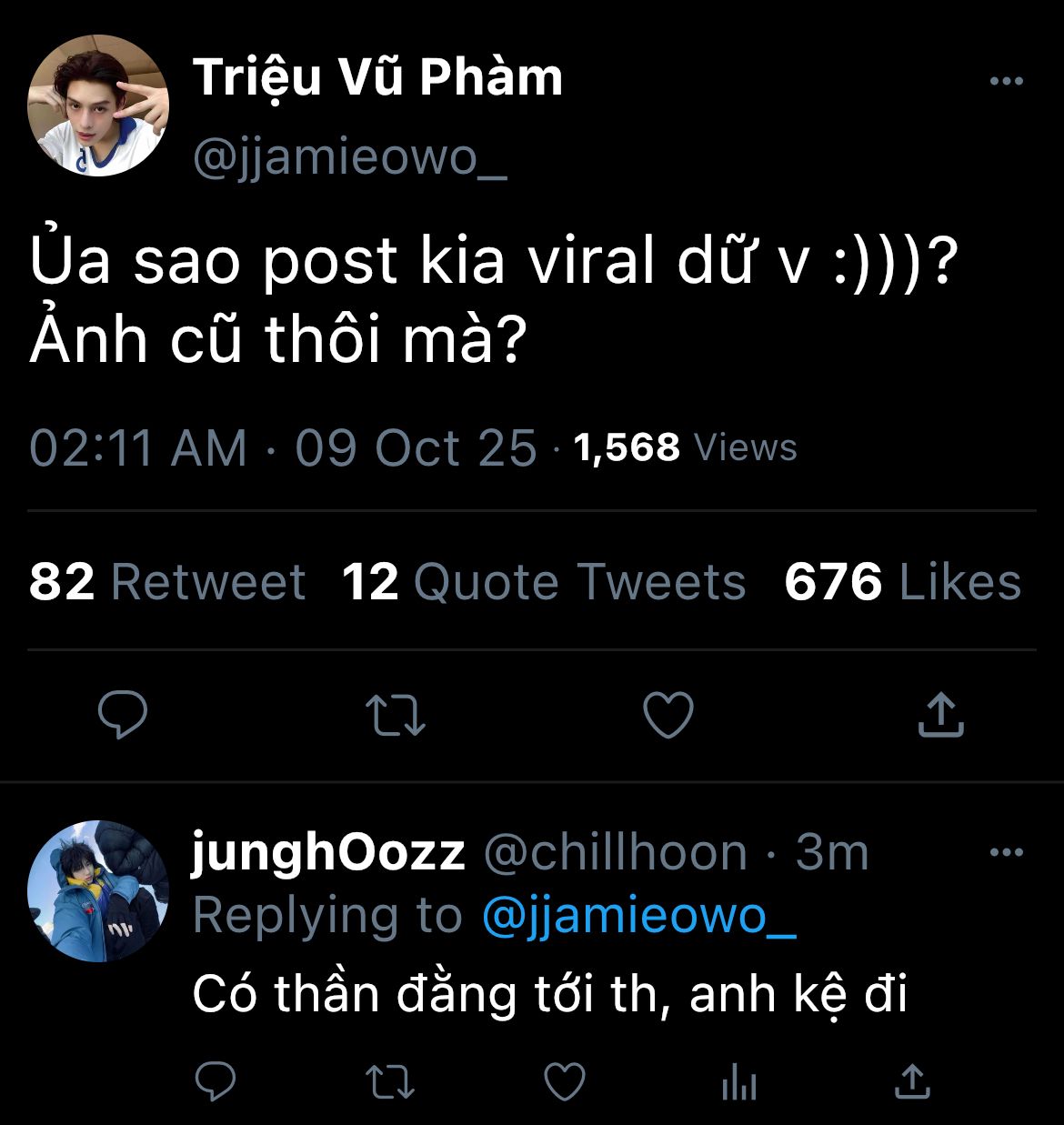Share the main tweet
The width and height of the screenshot is (1064, 1125).
[940, 715]
